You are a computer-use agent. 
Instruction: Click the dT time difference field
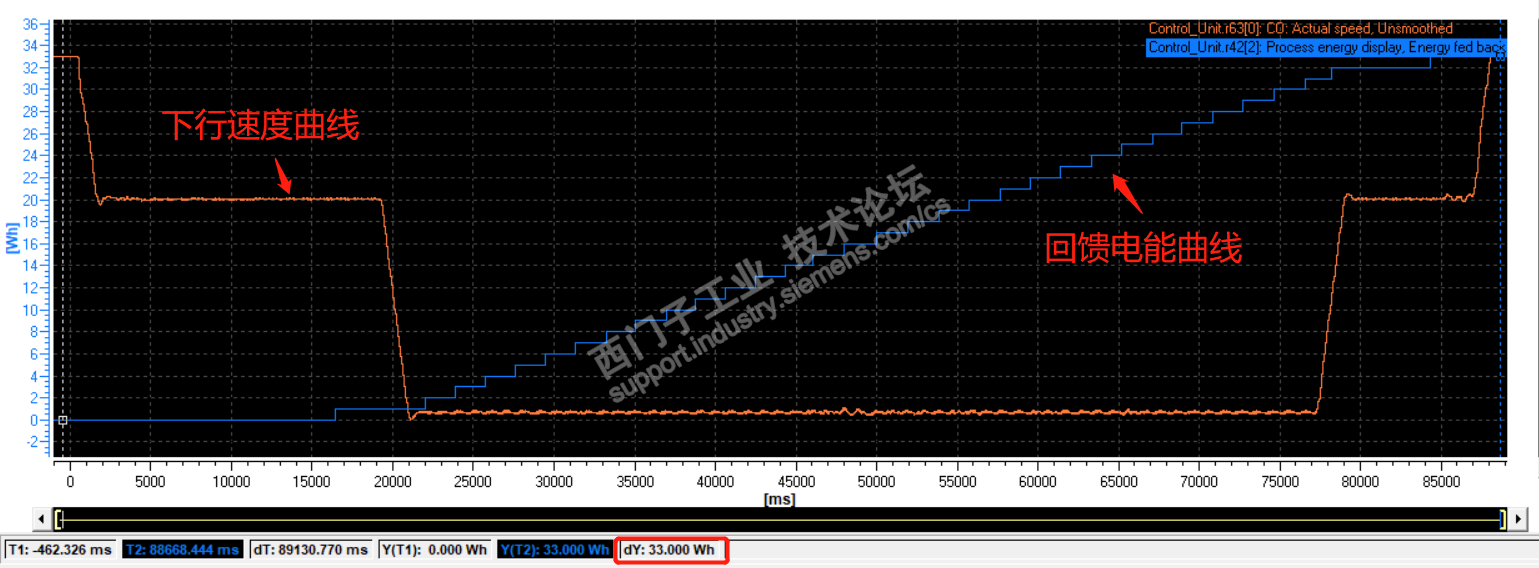(309, 550)
